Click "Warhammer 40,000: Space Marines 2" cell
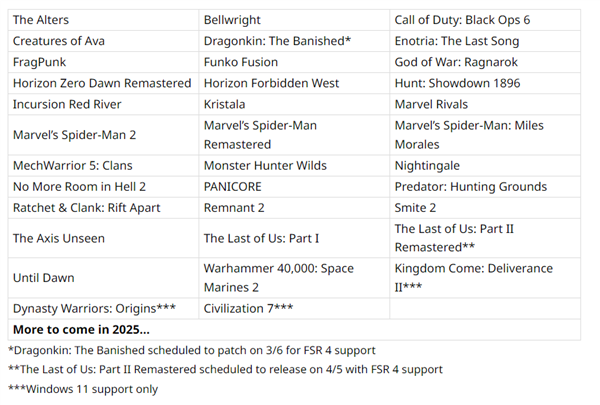The image size is (600, 405). click(x=278, y=278)
